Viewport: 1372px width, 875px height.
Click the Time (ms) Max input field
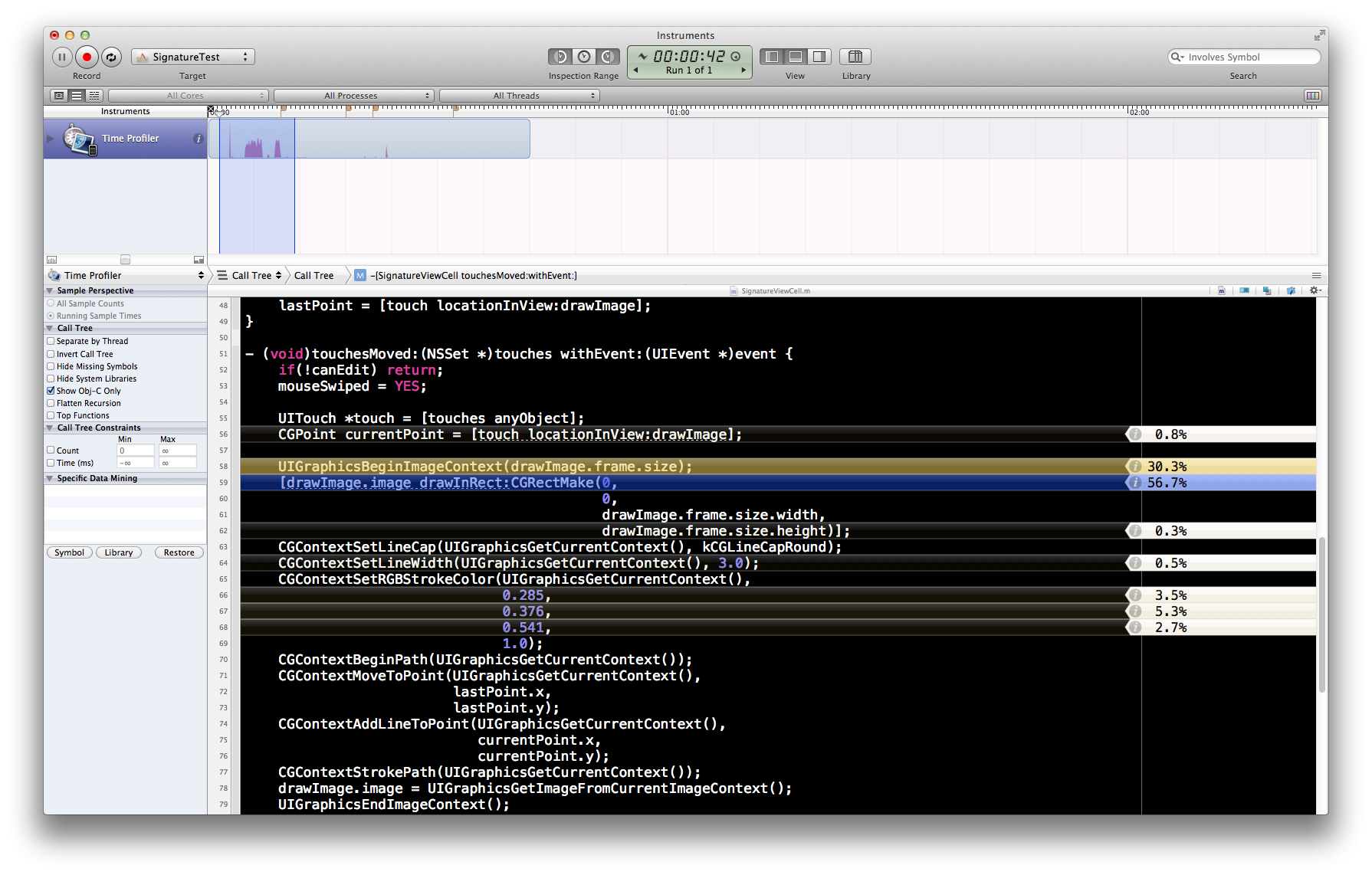point(178,463)
